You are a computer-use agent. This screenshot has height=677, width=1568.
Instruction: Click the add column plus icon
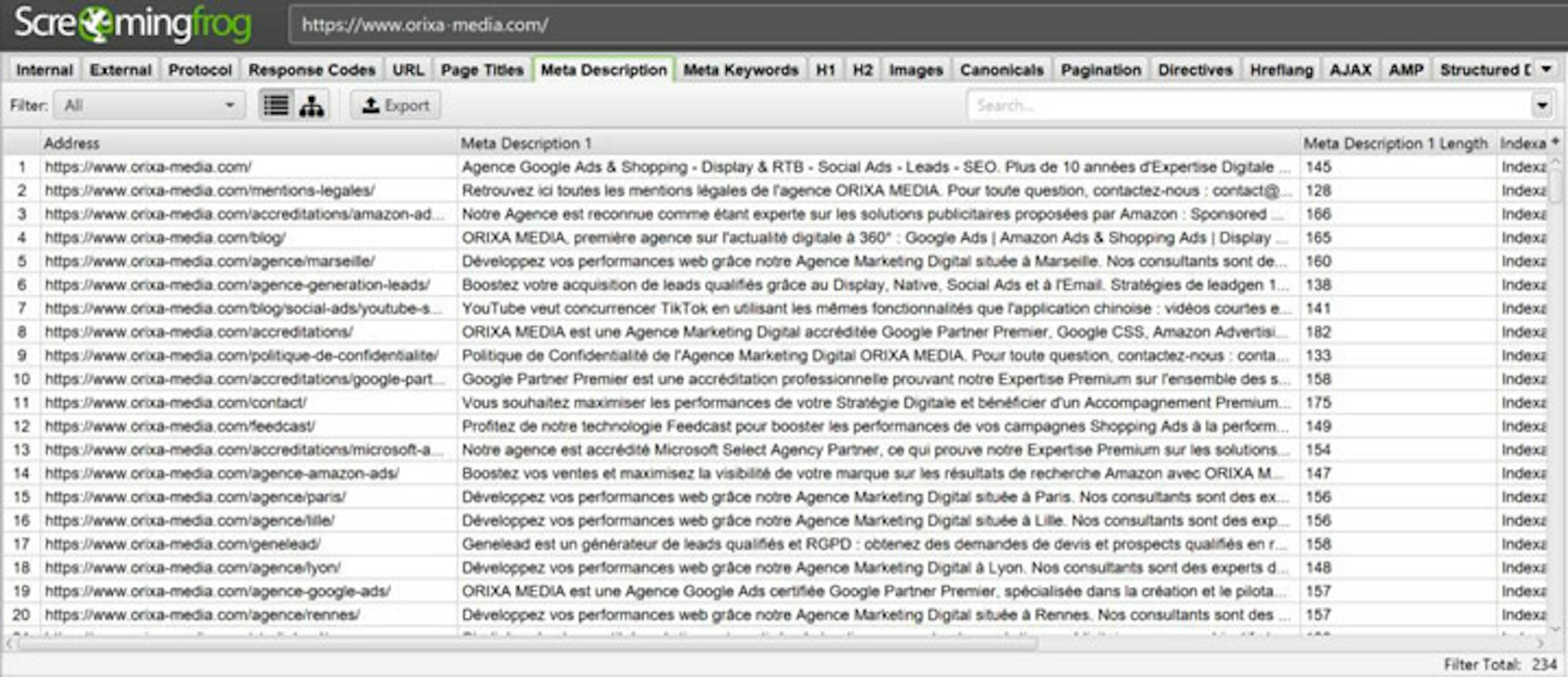[1555, 142]
